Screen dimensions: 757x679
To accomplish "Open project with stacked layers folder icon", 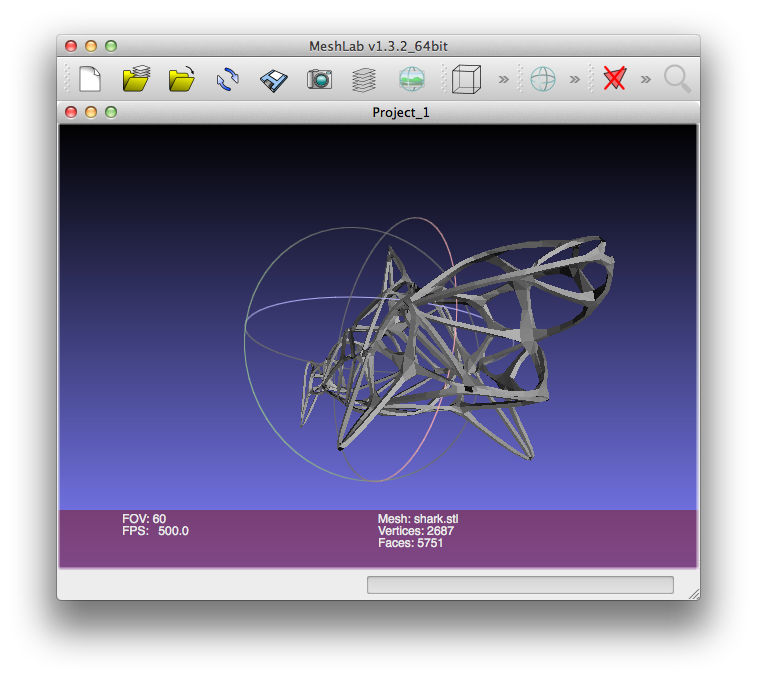I will (x=136, y=79).
